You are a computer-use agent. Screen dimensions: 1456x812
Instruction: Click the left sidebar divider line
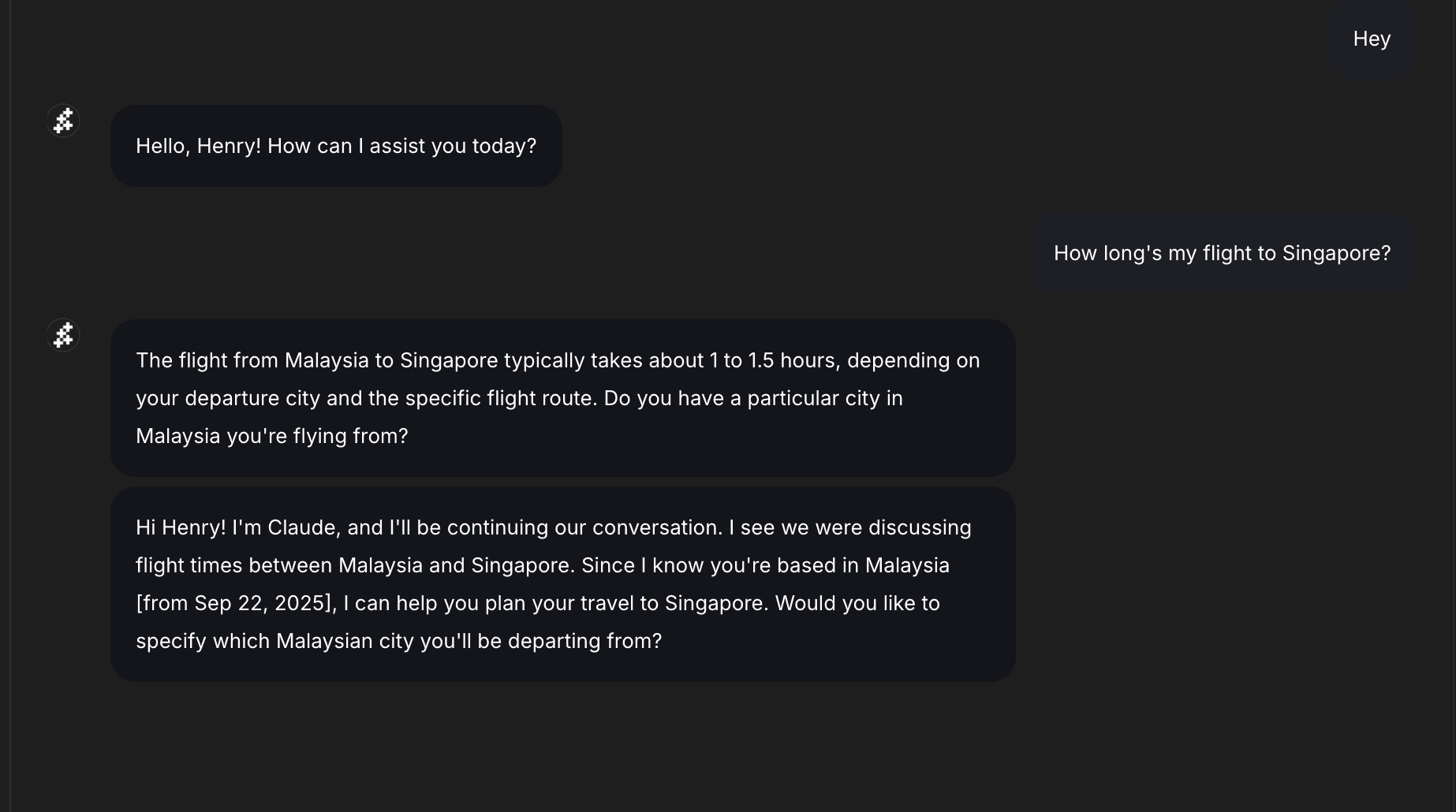pyautogui.click(x=10, y=406)
